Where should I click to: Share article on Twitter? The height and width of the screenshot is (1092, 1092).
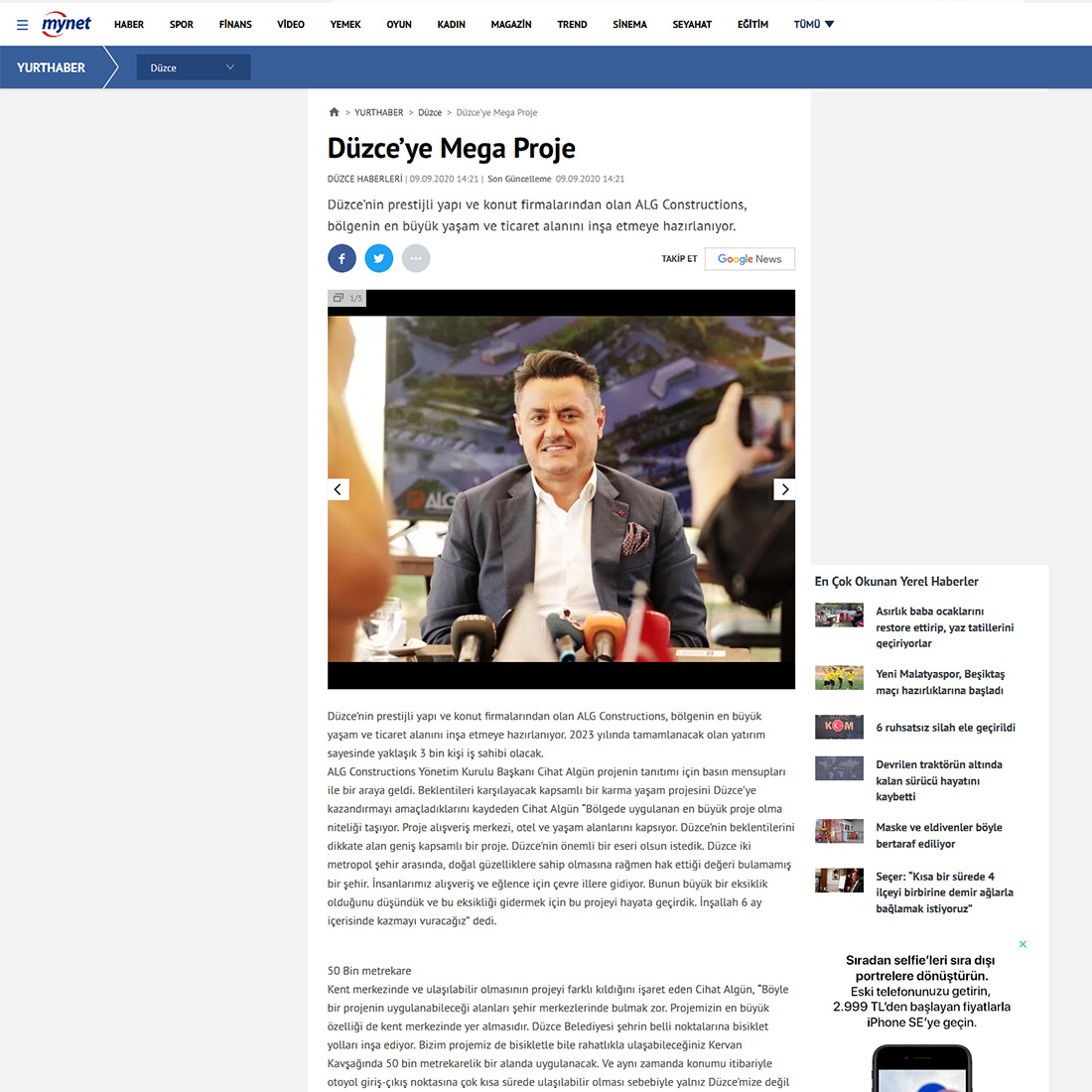[x=378, y=258]
